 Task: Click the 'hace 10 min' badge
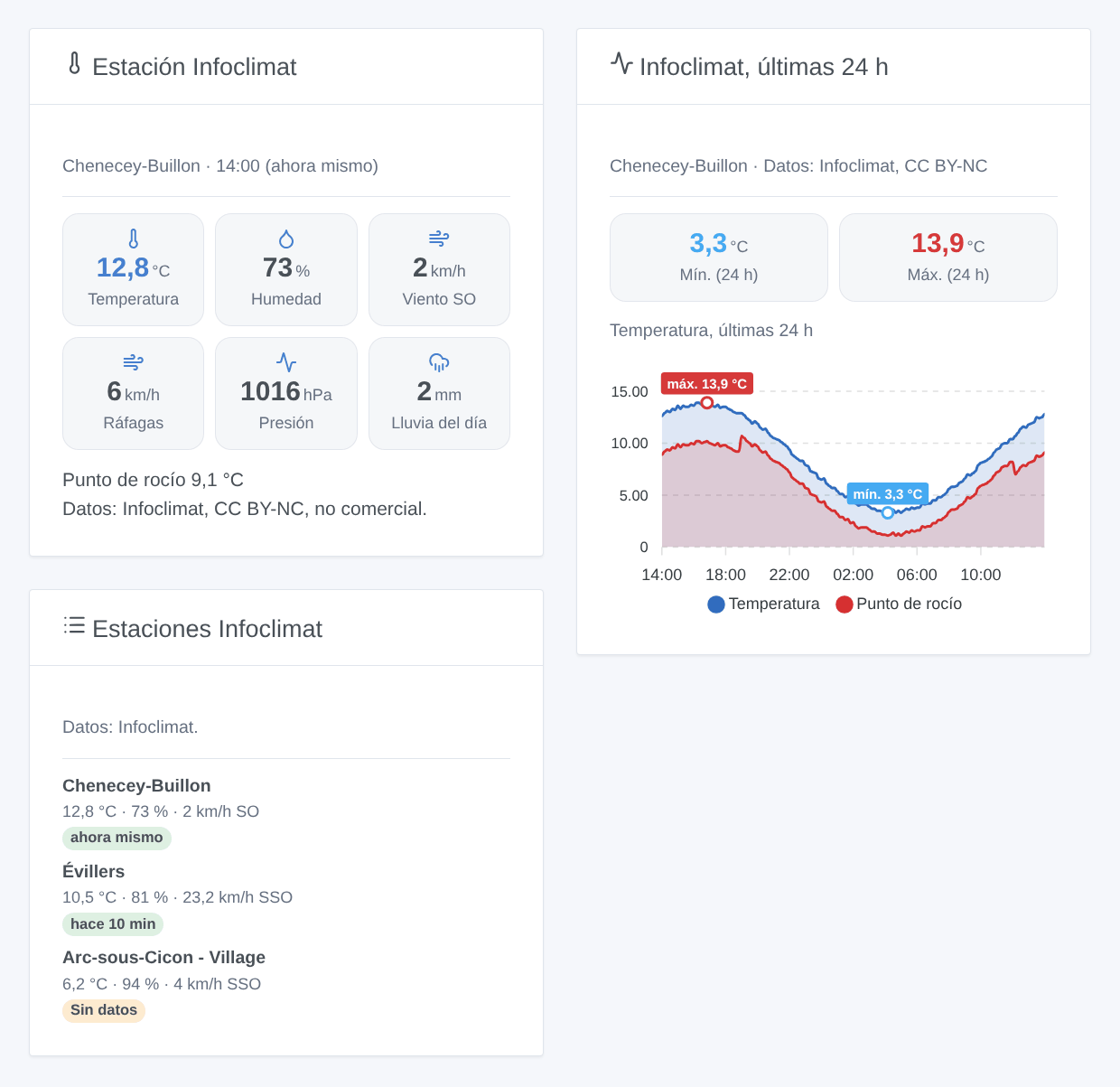coord(113,924)
